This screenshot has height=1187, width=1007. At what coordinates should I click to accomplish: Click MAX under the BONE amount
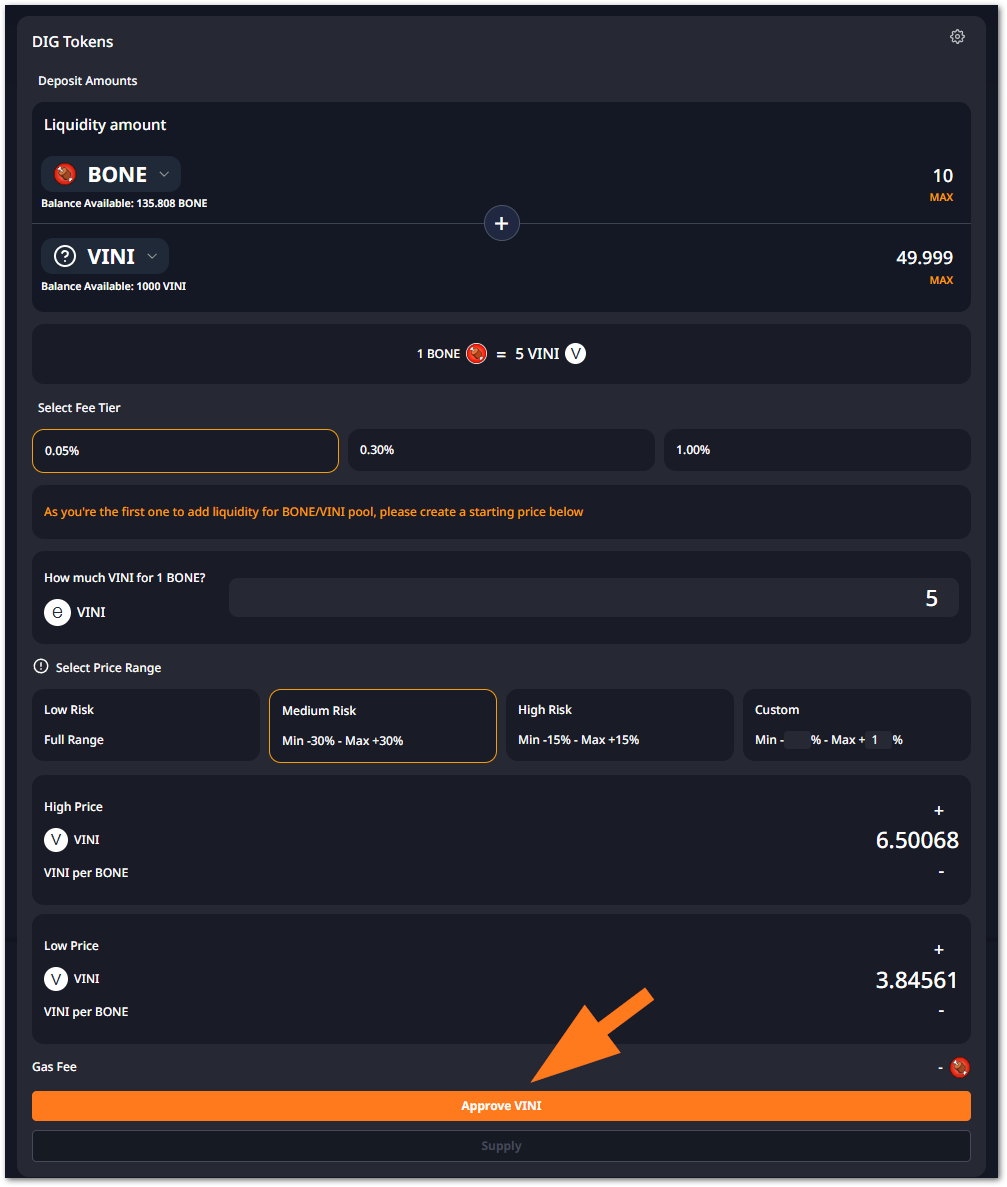tap(941, 198)
